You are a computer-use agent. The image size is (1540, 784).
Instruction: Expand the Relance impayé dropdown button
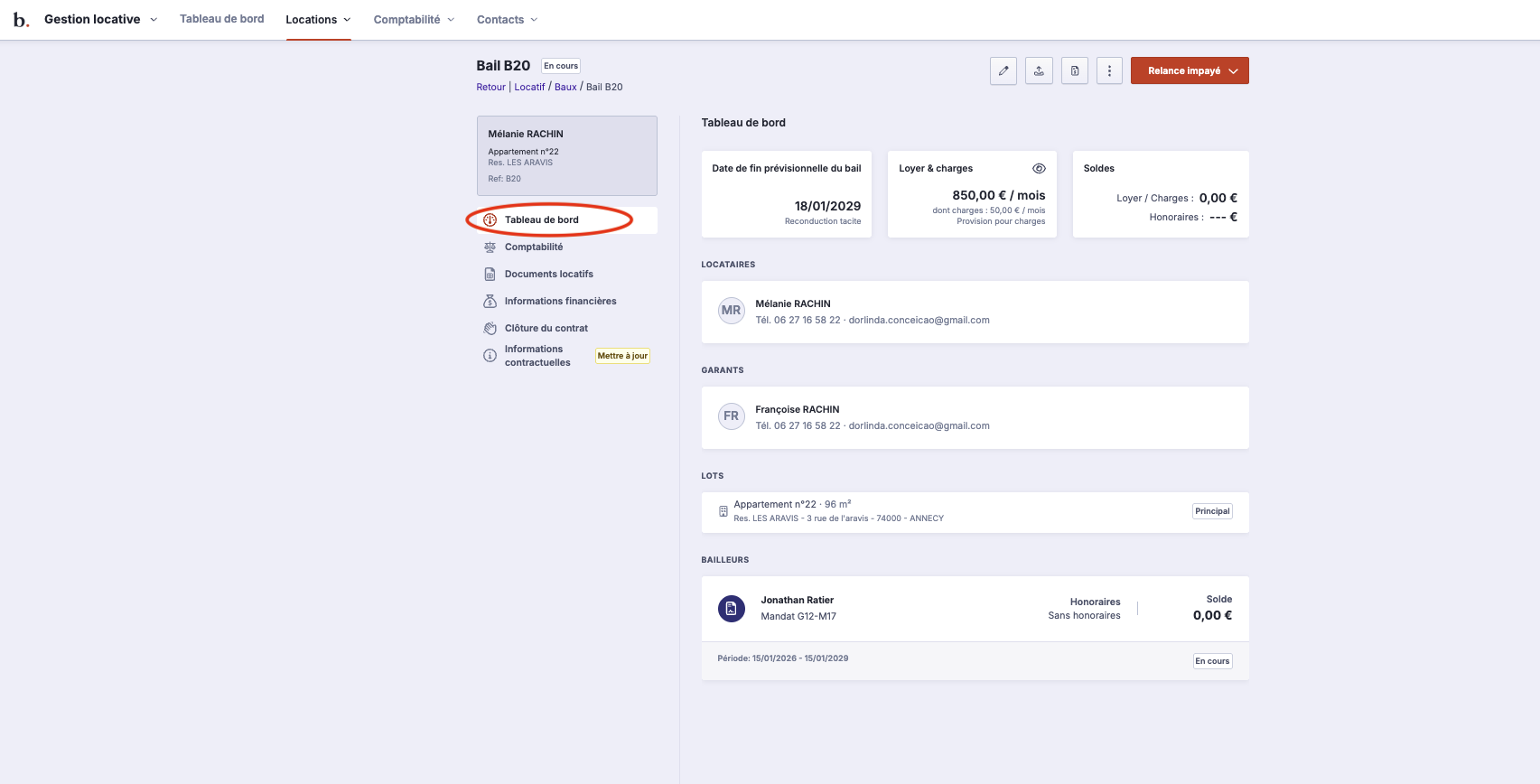[x=1190, y=70]
